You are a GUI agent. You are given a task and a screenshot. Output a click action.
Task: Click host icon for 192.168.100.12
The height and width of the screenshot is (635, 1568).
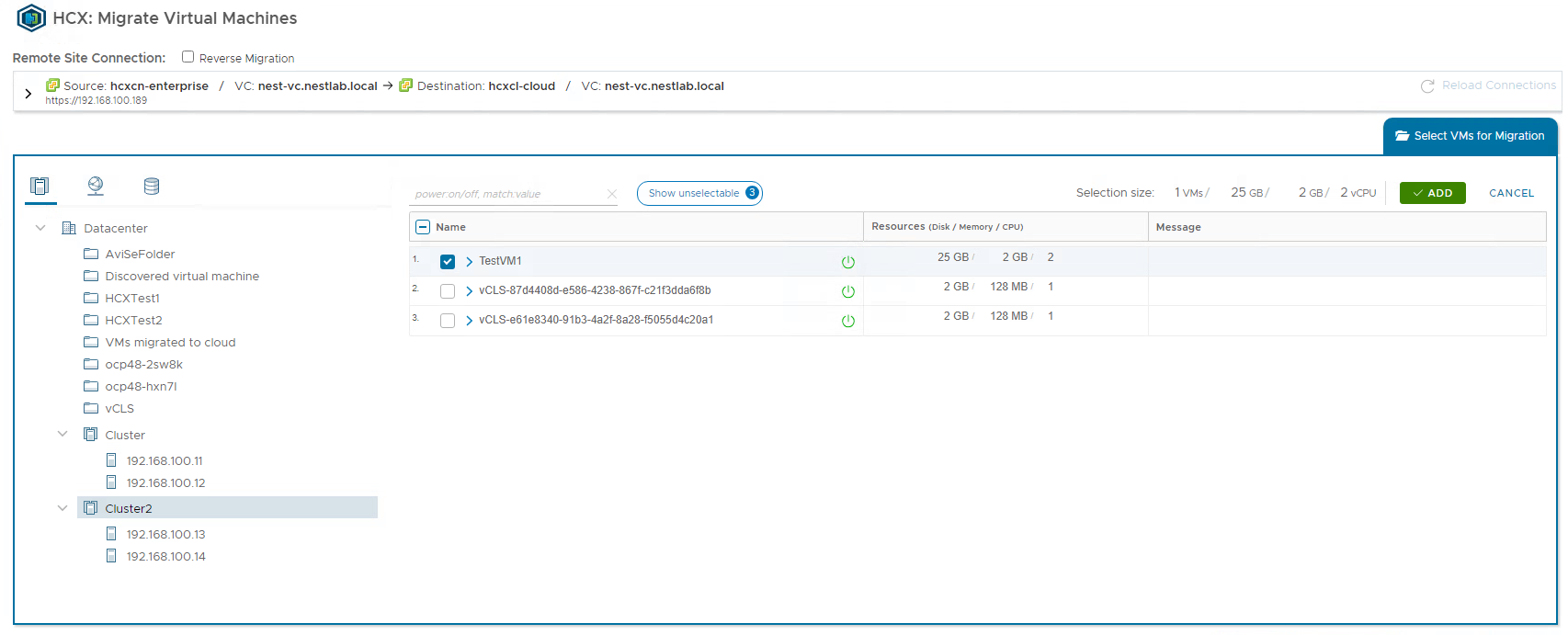pyautogui.click(x=111, y=482)
